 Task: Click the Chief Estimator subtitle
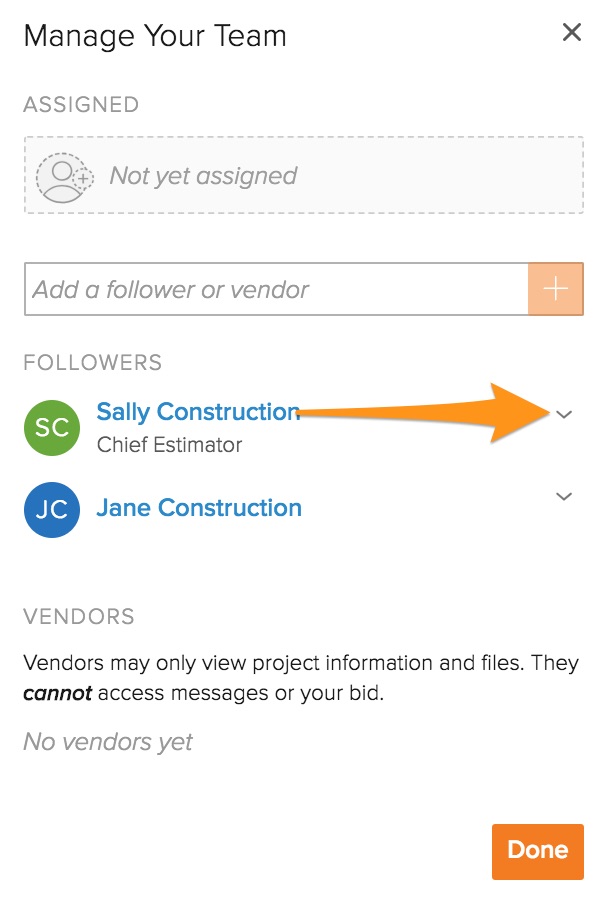coord(169,444)
